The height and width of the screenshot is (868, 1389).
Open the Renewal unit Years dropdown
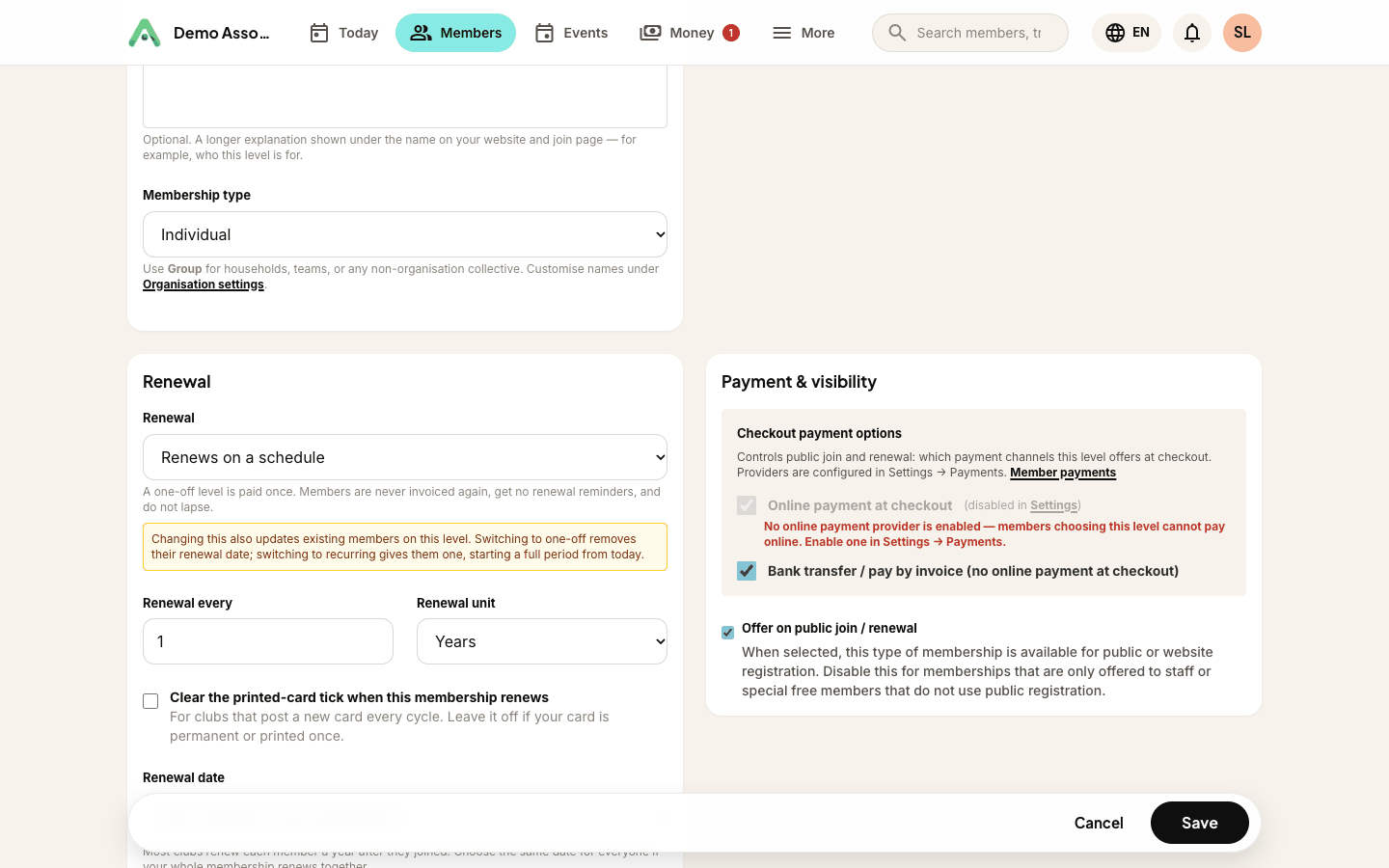point(542,641)
